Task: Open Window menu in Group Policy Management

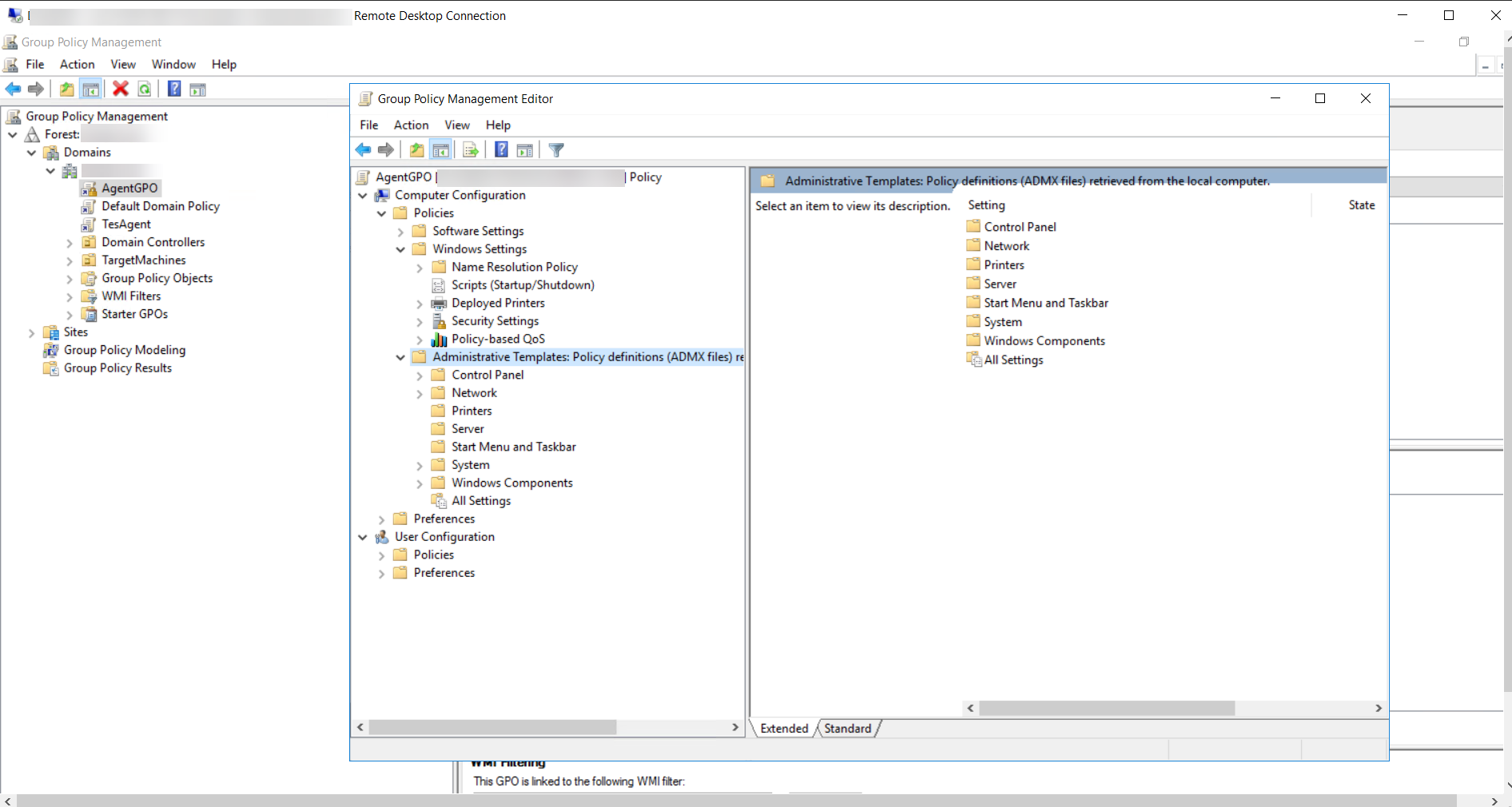Action: (x=173, y=65)
